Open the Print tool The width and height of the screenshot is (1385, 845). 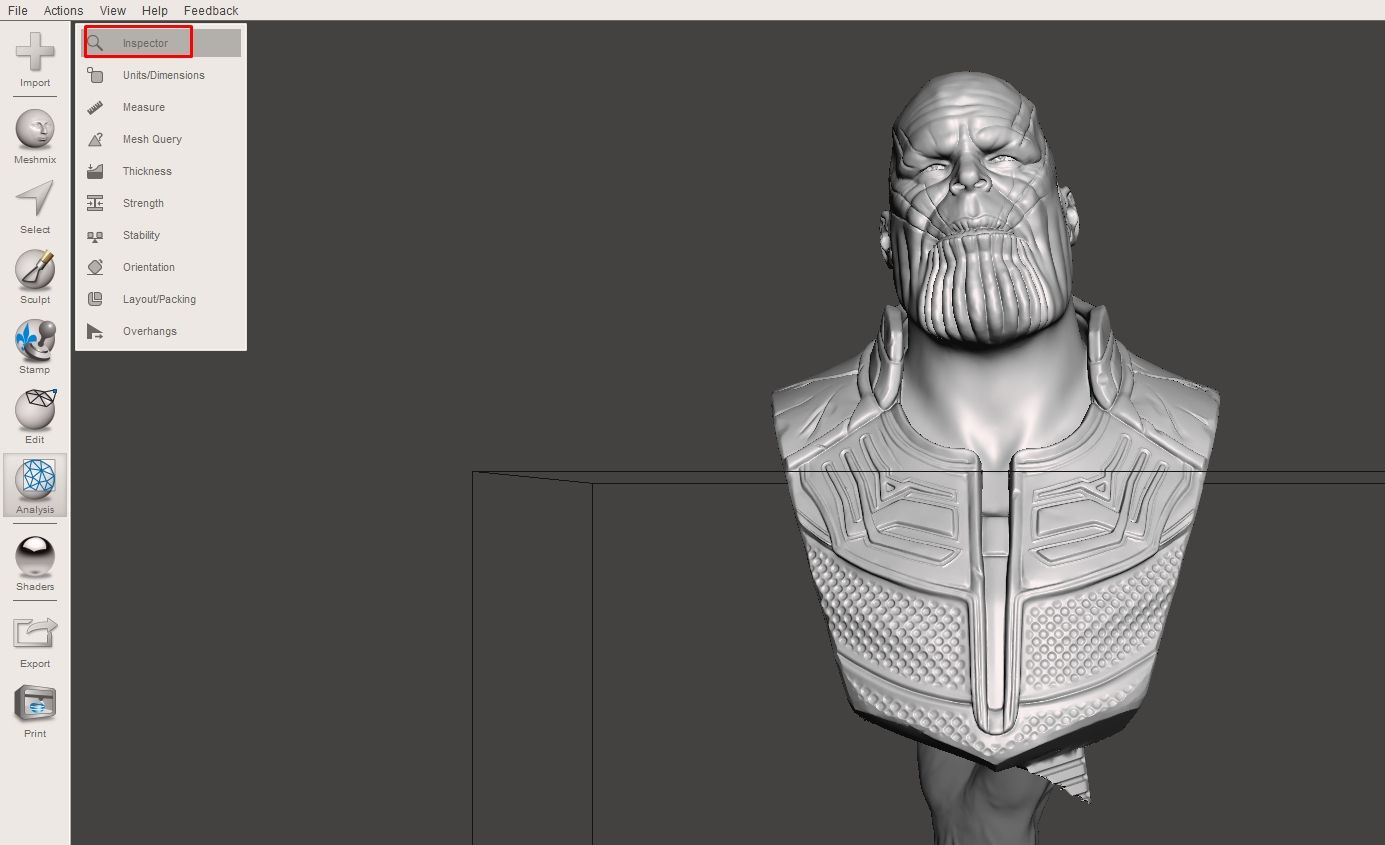34,707
